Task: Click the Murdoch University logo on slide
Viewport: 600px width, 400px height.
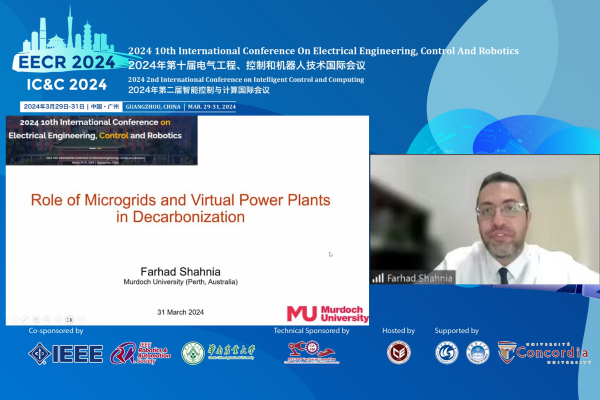Action: pyautogui.click(x=328, y=313)
